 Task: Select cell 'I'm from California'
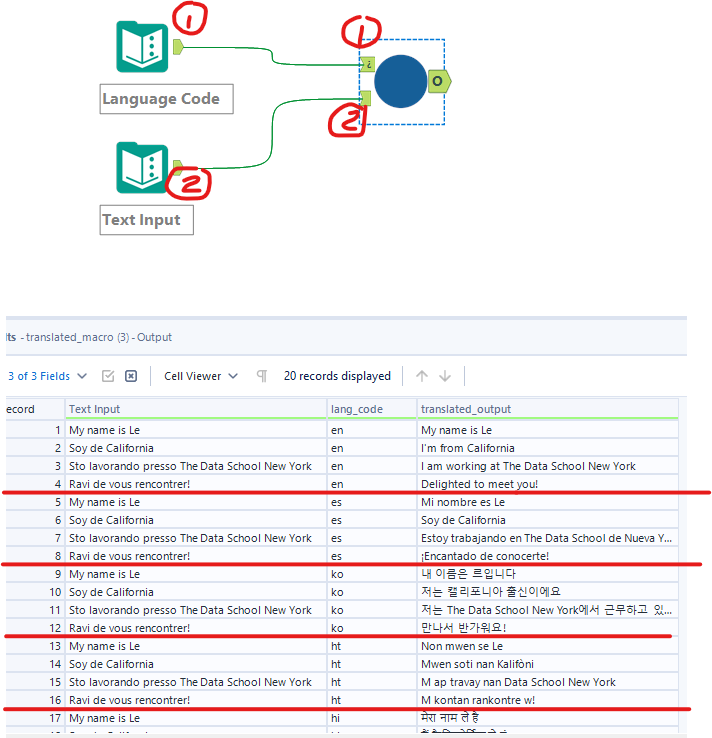[x=548, y=448]
